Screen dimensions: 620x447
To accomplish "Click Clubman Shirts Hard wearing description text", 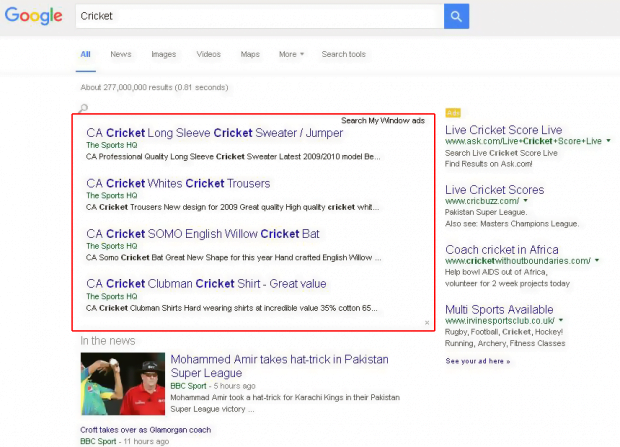I will (x=232, y=308).
